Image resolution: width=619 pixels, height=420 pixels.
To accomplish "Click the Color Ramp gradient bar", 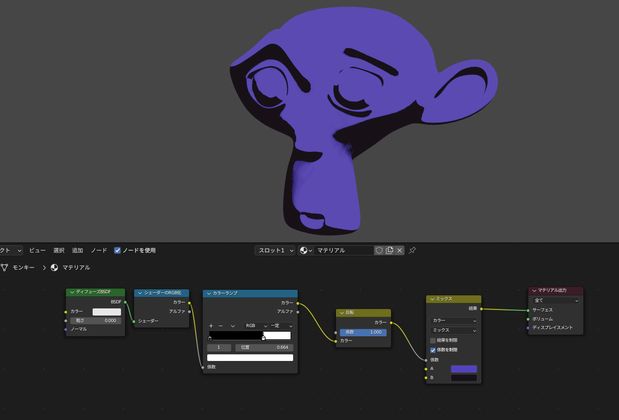I will [249, 335].
